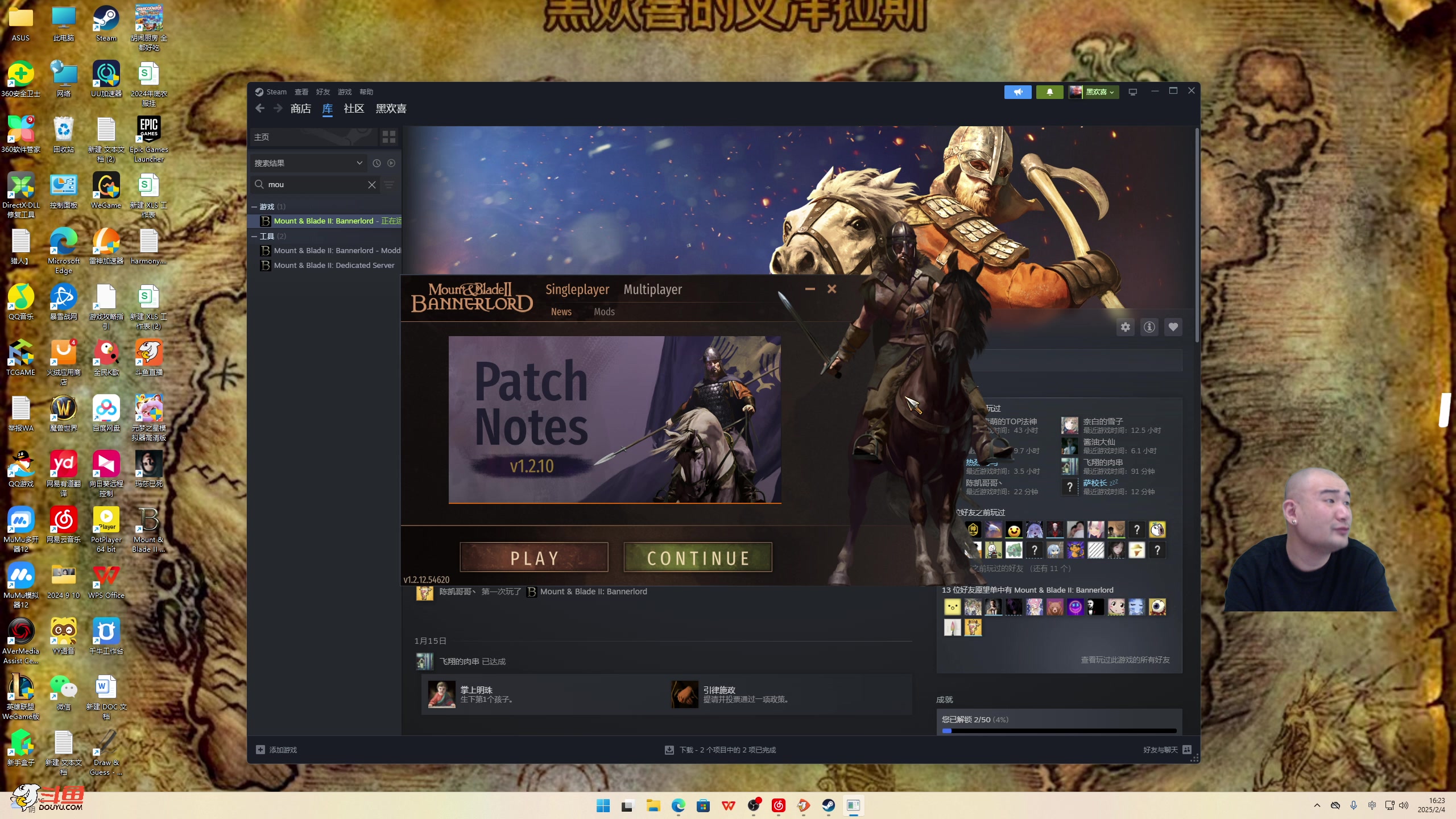Click the library search field
Screen dimensions: 1456x819
316,185
